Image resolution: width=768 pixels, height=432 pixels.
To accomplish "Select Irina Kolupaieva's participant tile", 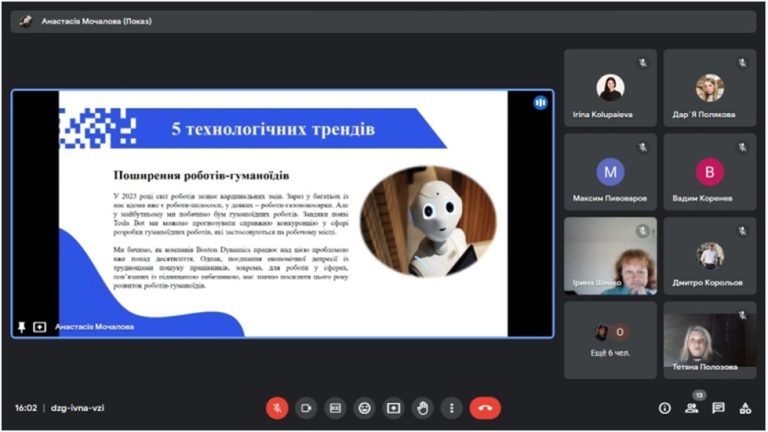I will 610,88.
